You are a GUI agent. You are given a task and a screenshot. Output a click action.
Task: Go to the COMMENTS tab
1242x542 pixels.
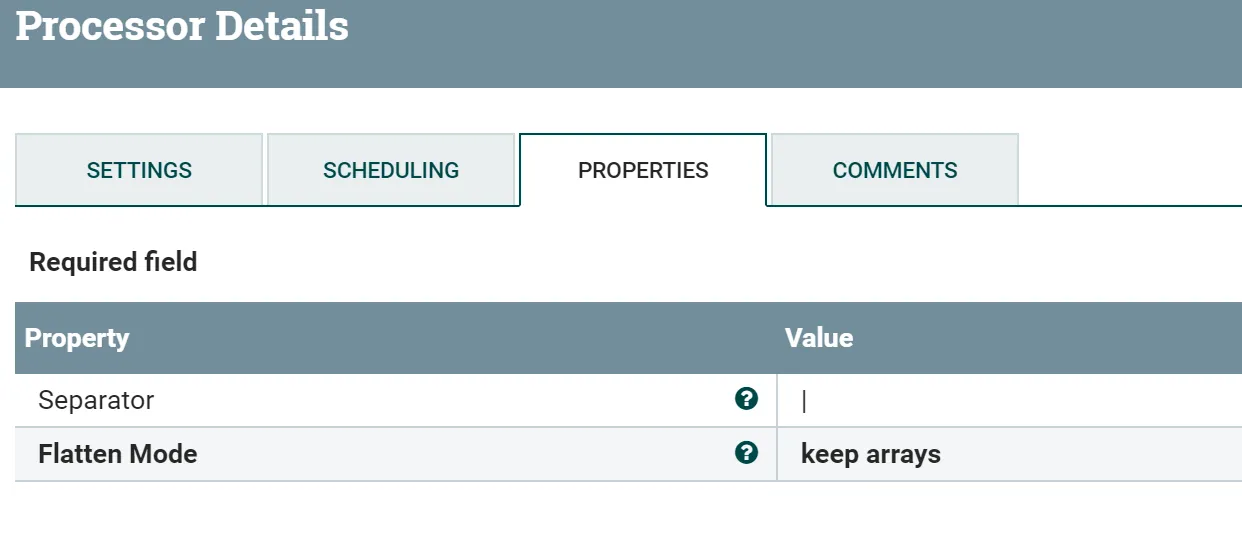click(x=895, y=170)
